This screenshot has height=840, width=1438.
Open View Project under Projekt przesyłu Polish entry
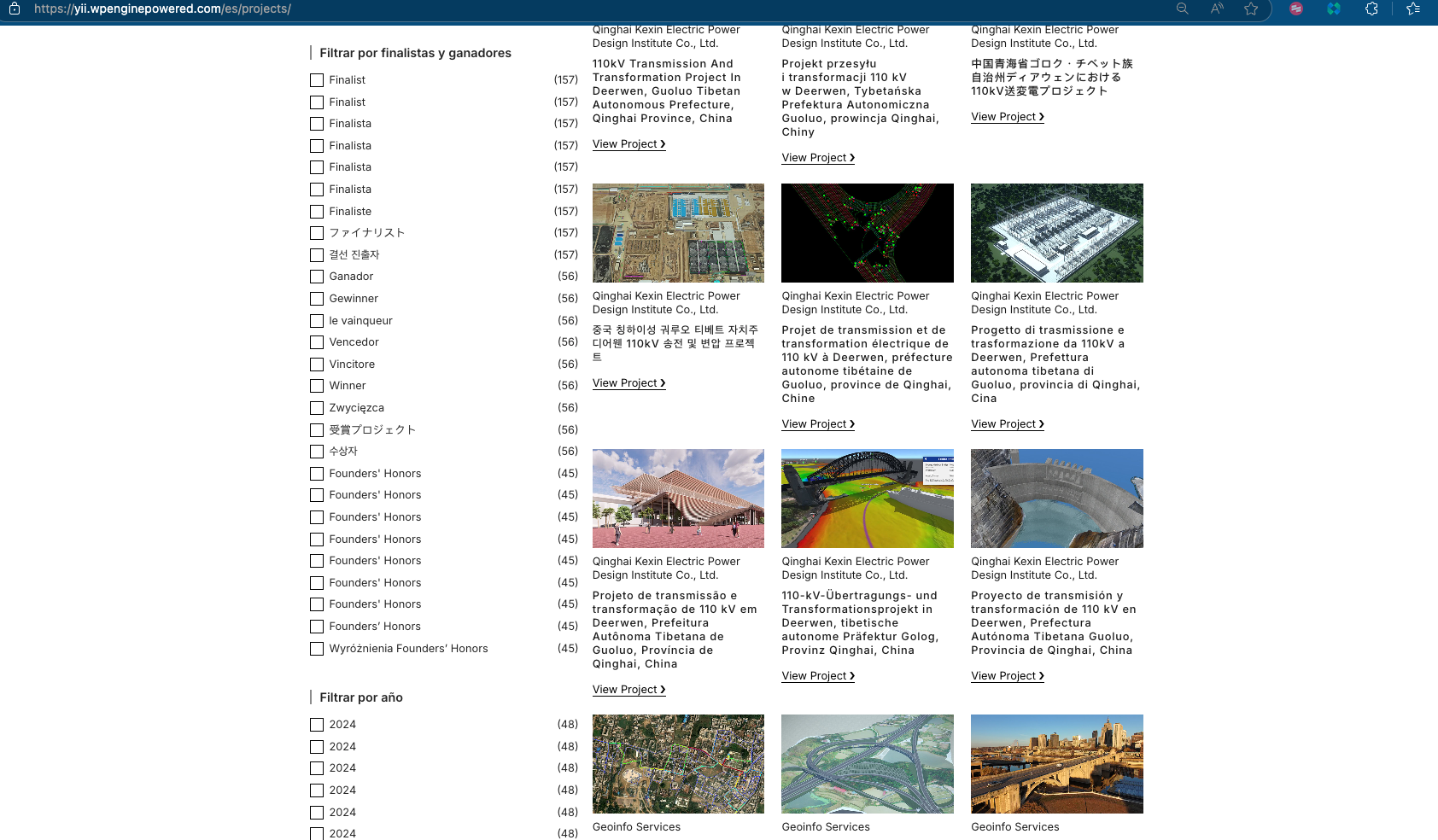coord(818,158)
